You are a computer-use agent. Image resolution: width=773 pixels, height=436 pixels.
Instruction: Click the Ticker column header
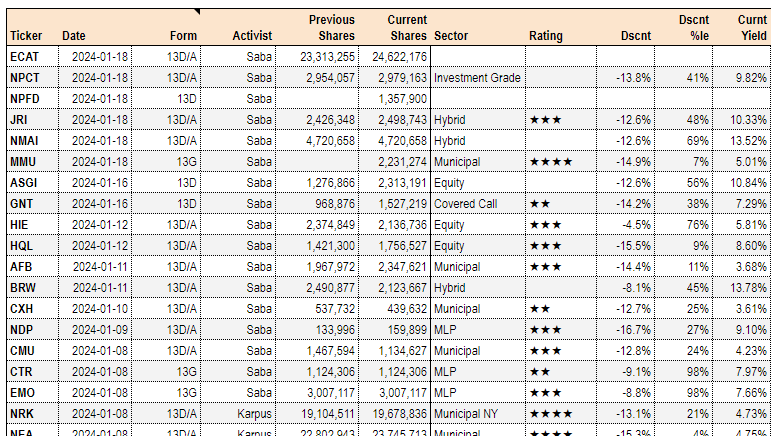pos(26,36)
